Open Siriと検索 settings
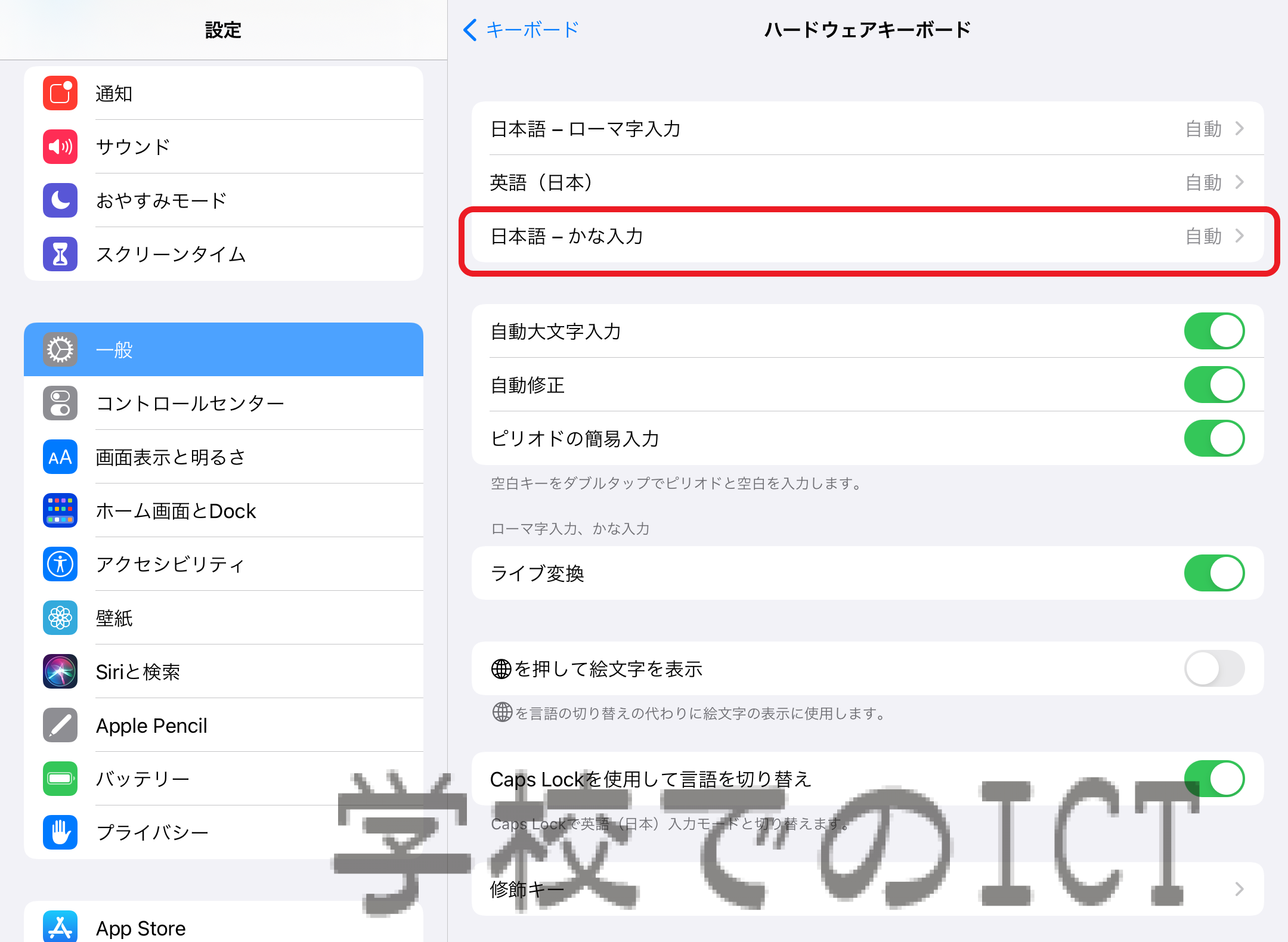This screenshot has width=1288, height=942. click(x=224, y=671)
